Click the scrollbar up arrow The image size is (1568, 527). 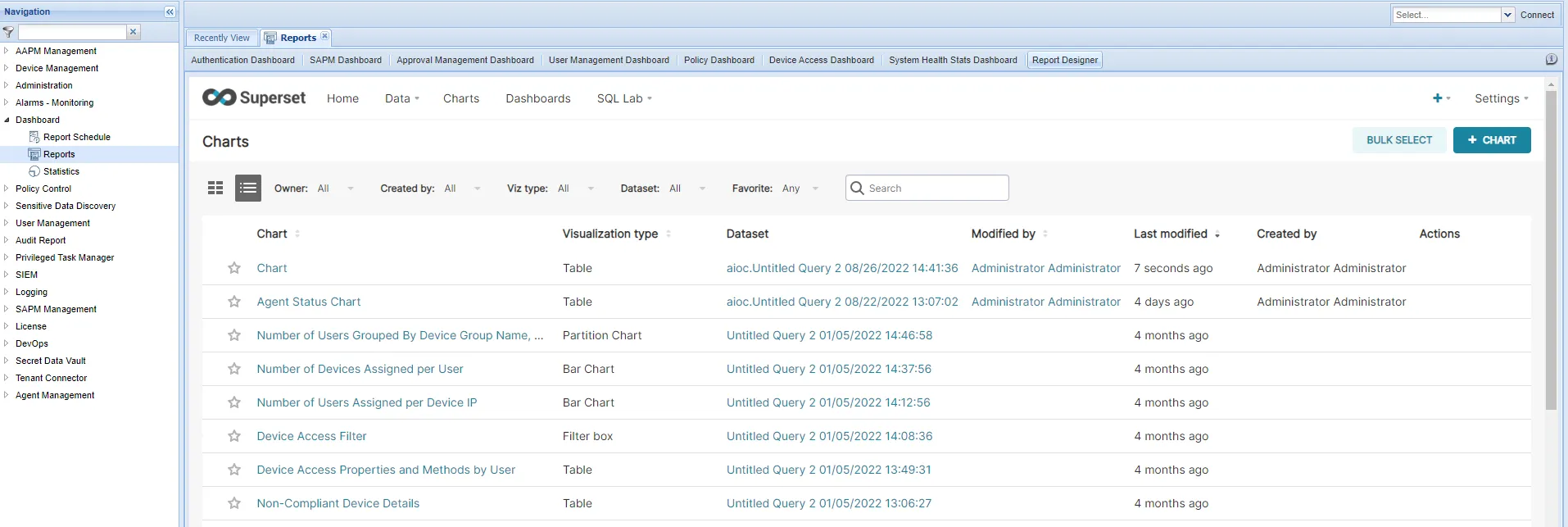coord(1550,84)
